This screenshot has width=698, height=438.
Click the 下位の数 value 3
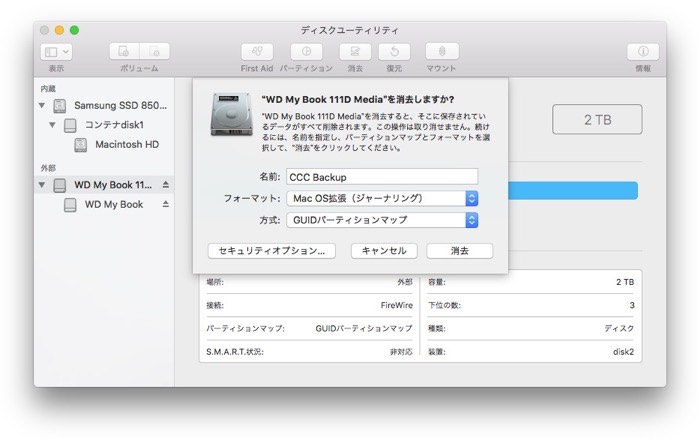(x=632, y=305)
